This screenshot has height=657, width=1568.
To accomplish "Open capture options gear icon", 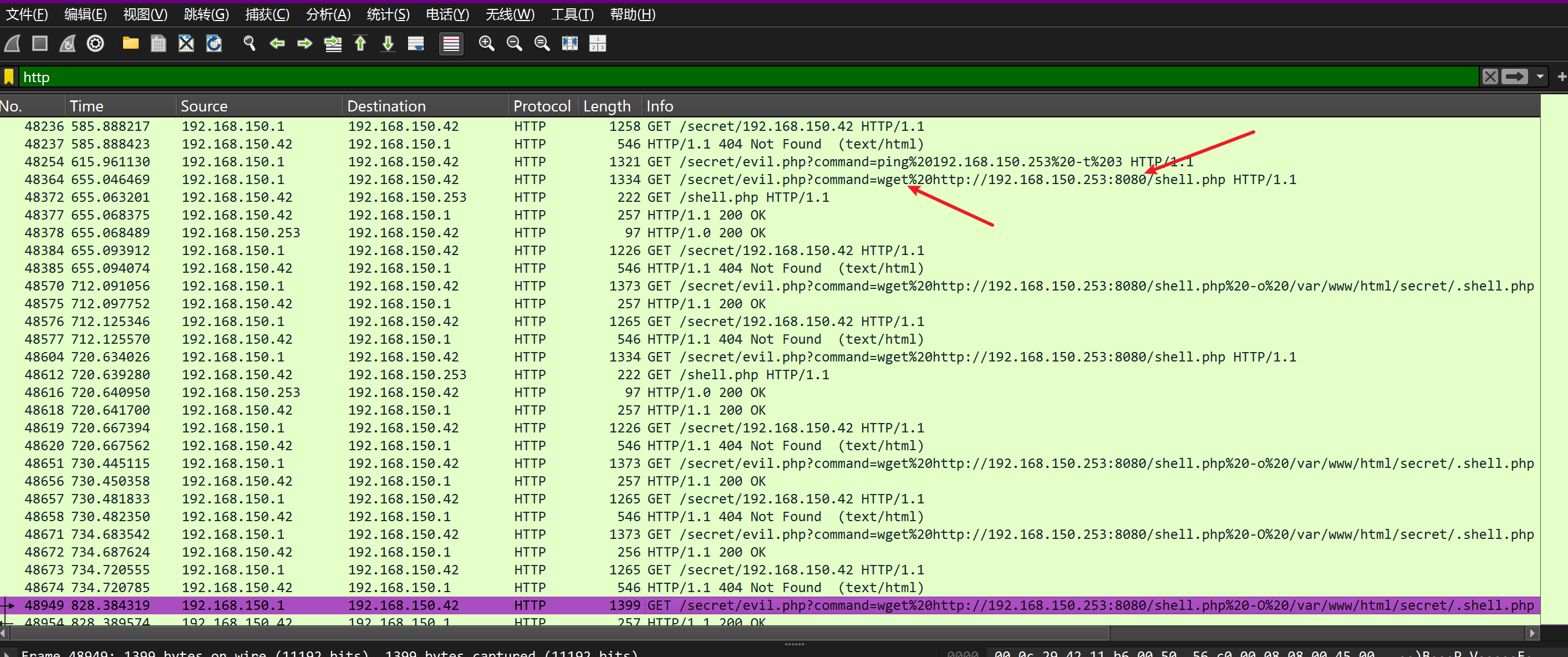I will point(95,43).
